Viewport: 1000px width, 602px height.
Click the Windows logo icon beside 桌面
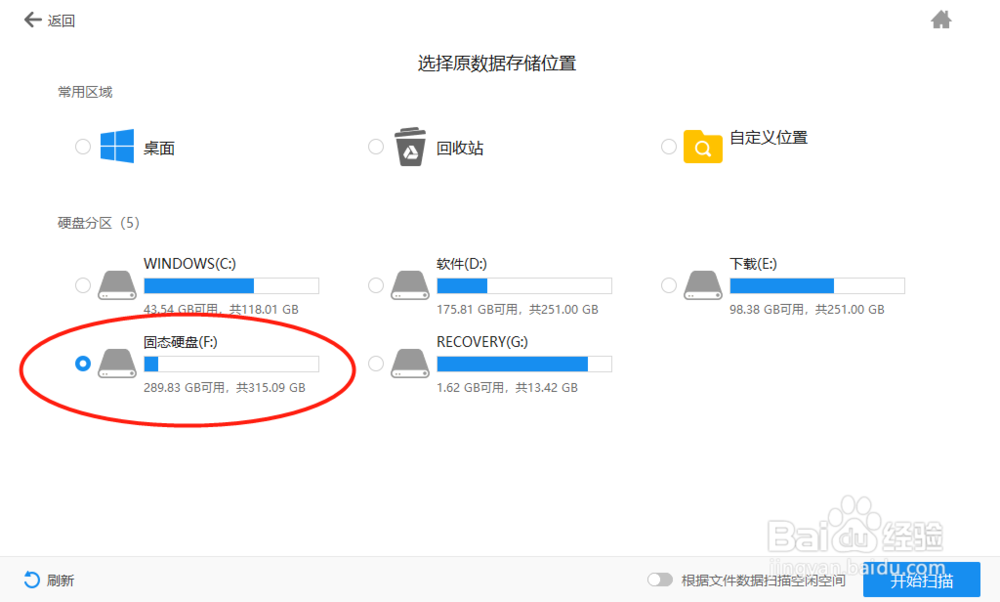click(x=117, y=145)
